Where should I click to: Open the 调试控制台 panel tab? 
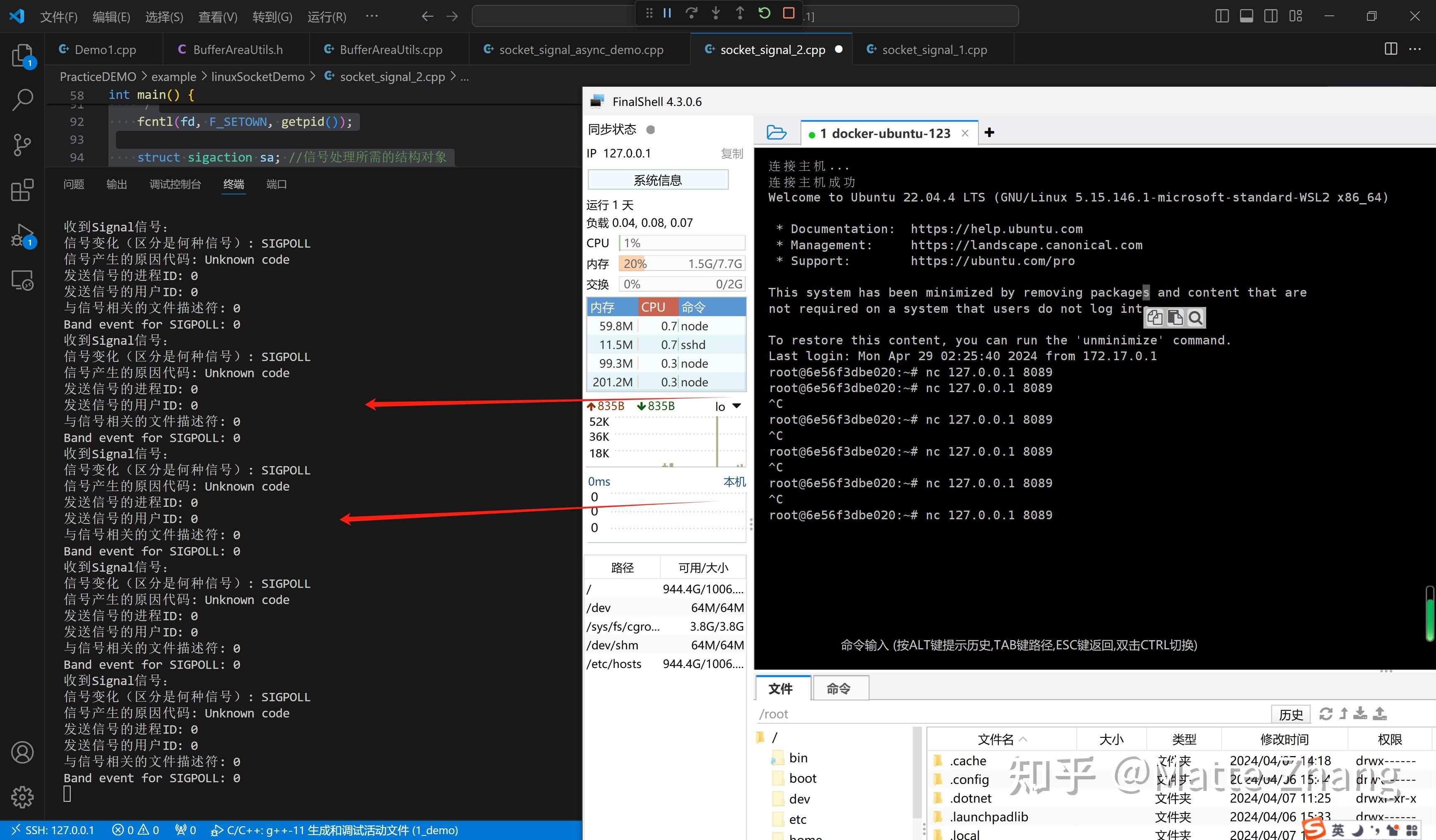175,184
